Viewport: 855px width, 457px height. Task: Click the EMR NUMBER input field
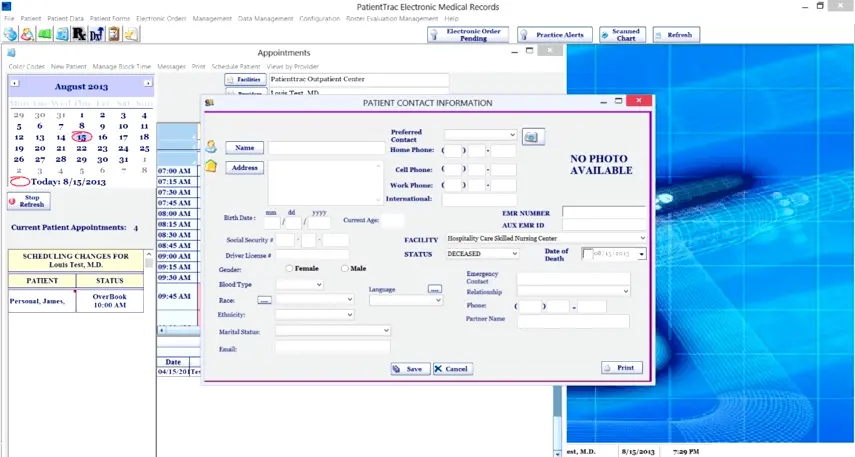604,212
